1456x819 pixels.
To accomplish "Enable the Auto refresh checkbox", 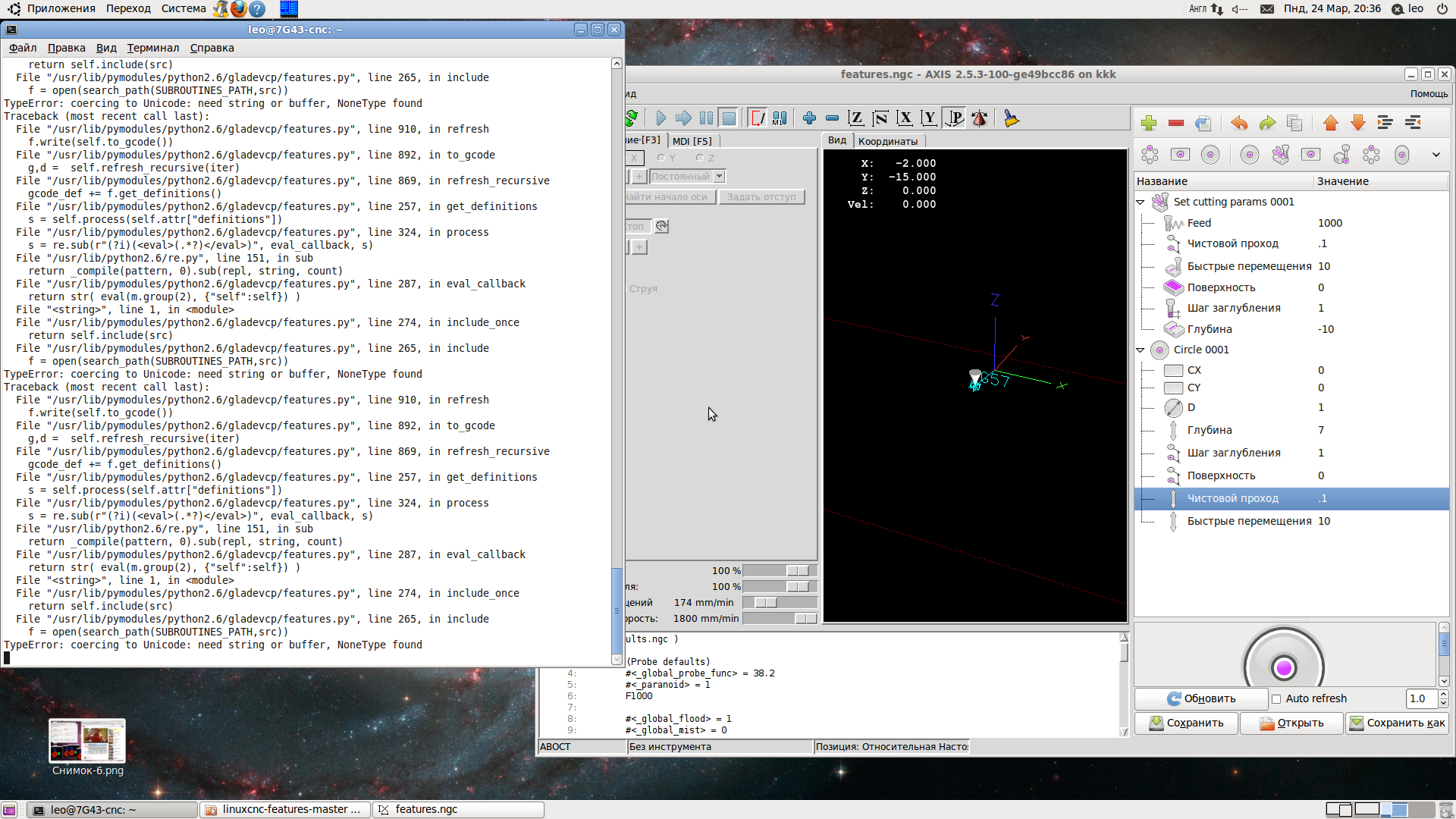I will coord(1276,699).
